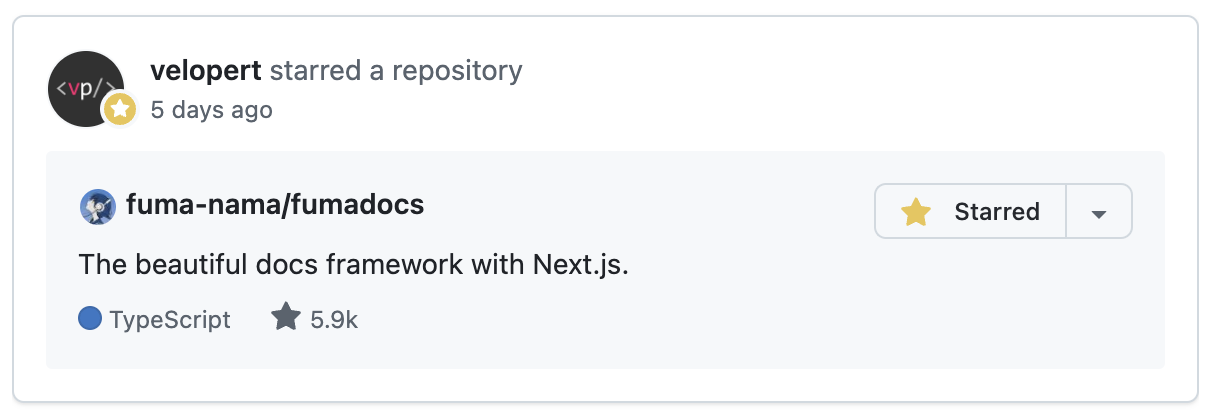Click the fuma-nama repository owner avatar icon
1214x420 pixels.
(97, 207)
